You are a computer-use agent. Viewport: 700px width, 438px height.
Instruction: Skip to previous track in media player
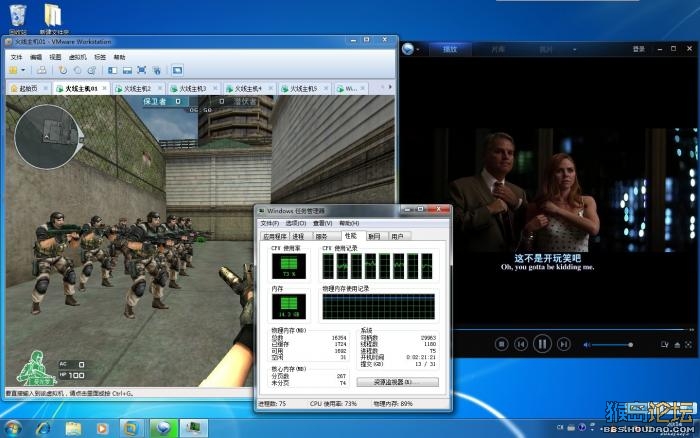point(521,344)
